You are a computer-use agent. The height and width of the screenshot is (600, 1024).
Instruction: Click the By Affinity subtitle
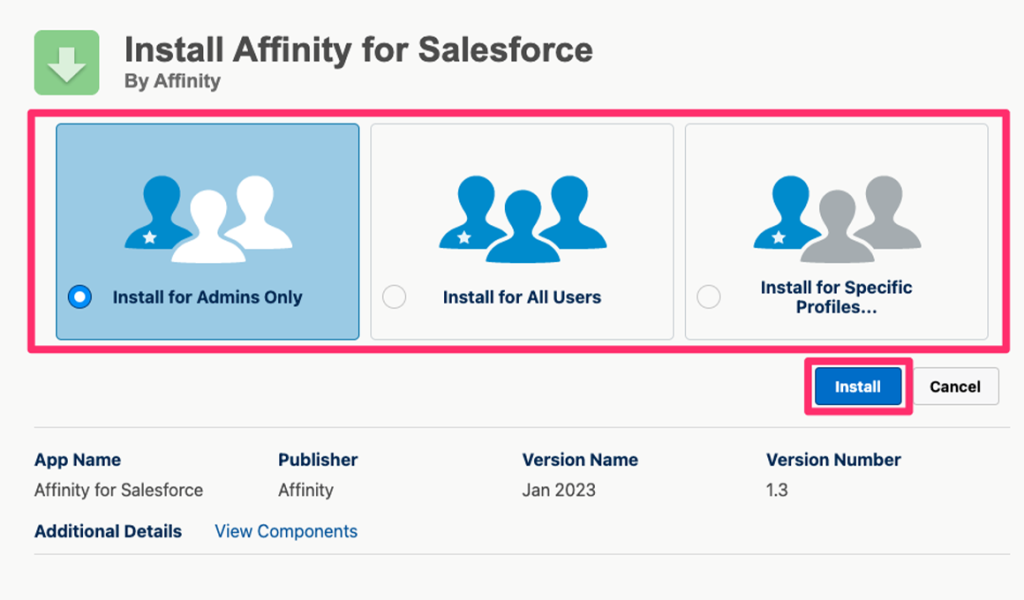click(x=172, y=81)
